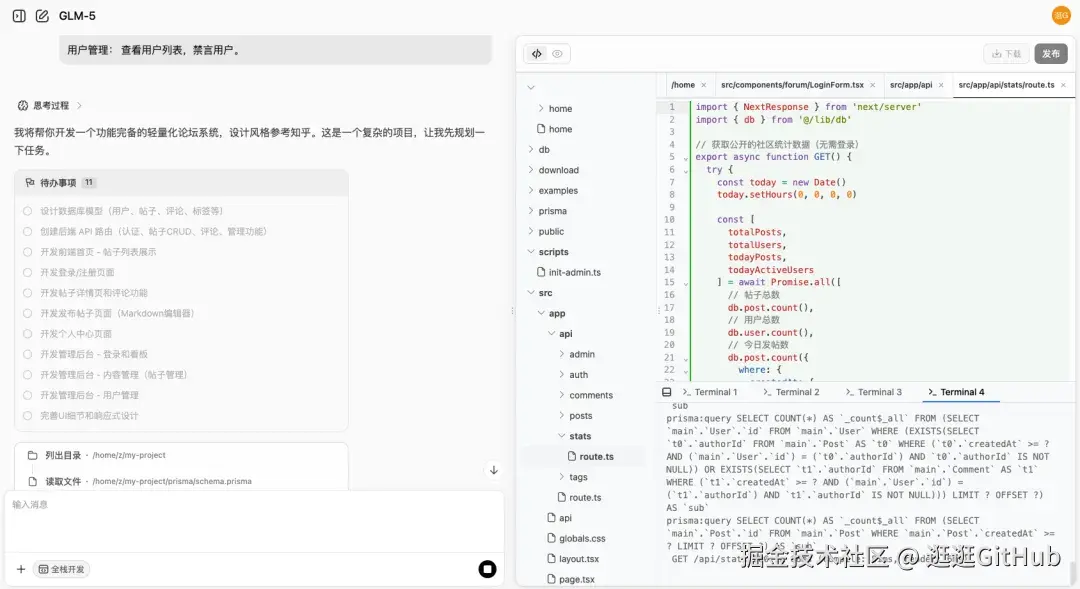Switch to Terminal 3 tab
The height and width of the screenshot is (589, 1080).
(873, 392)
